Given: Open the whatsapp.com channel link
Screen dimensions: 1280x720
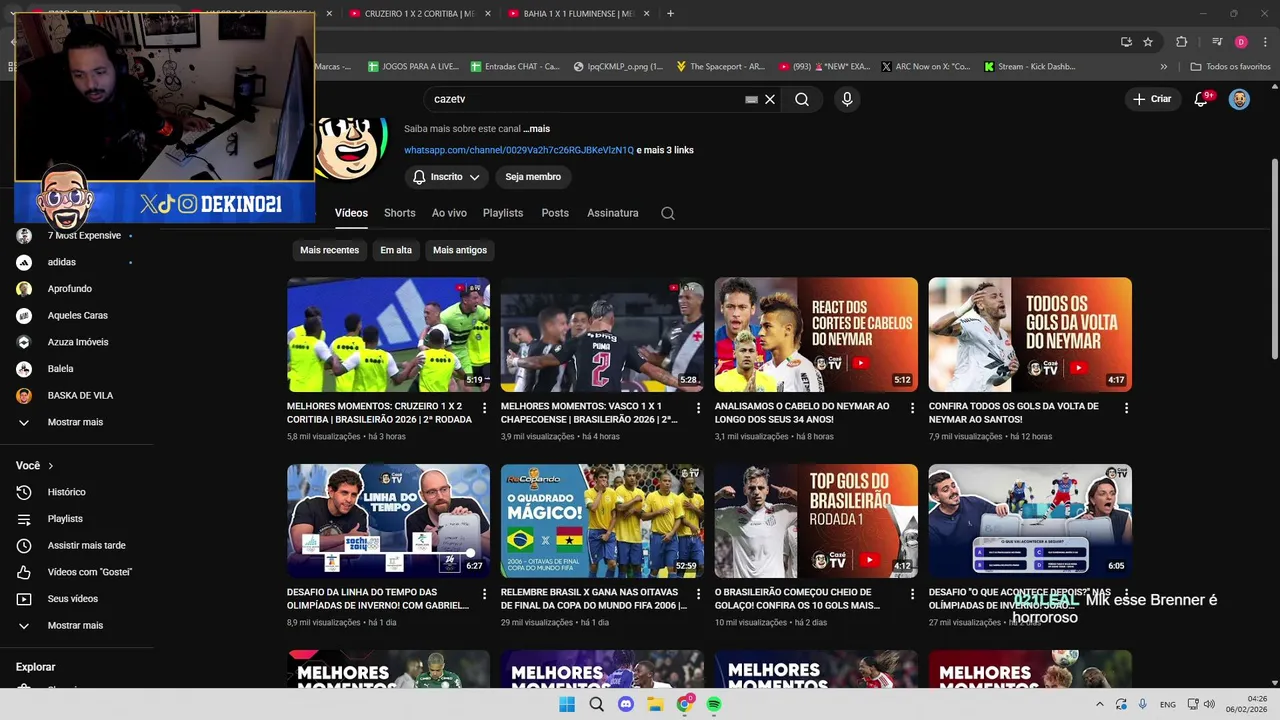Looking at the screenshot, I should (519, 150).
